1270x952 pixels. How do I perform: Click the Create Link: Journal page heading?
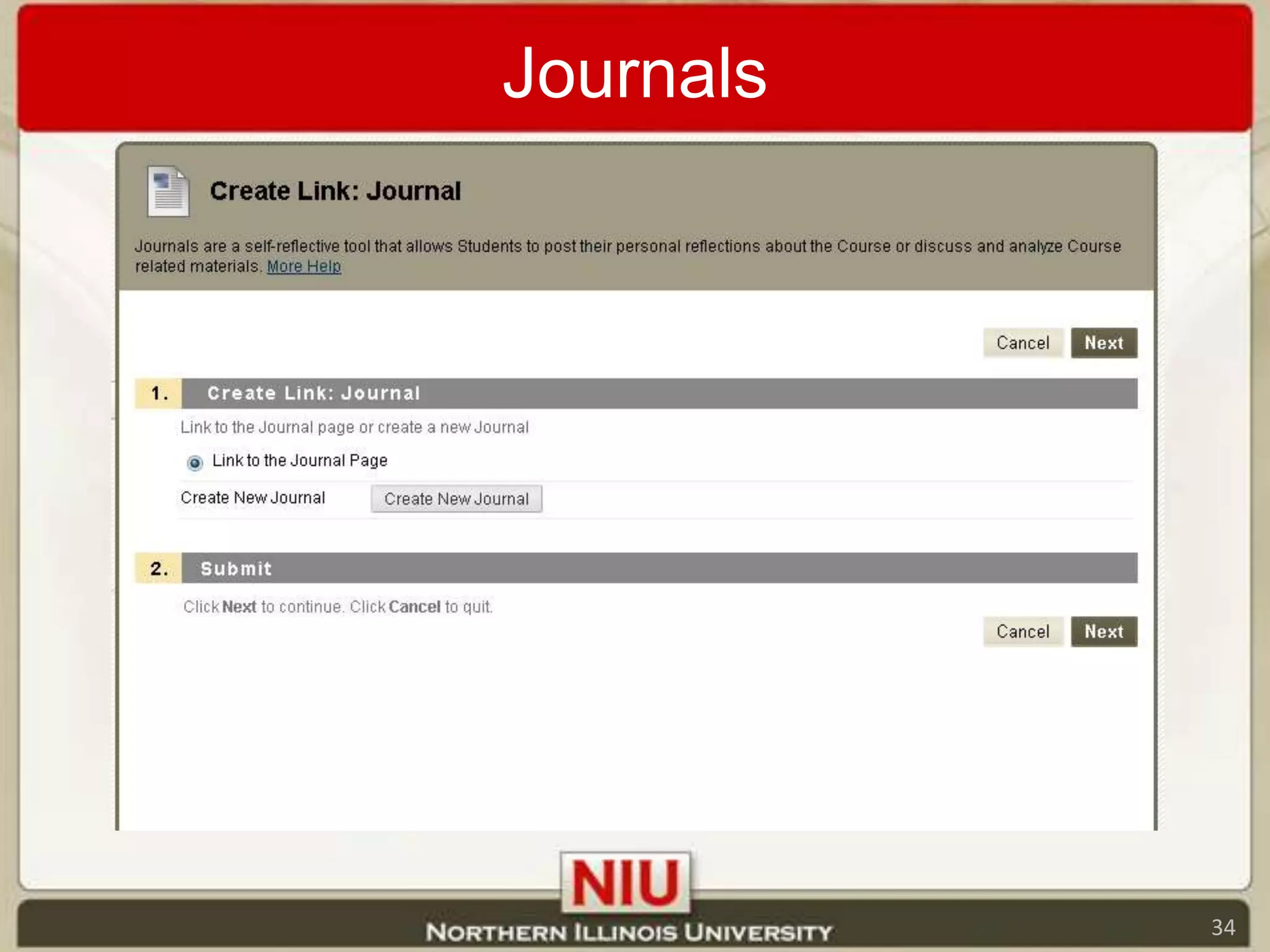tap(335, 191)
